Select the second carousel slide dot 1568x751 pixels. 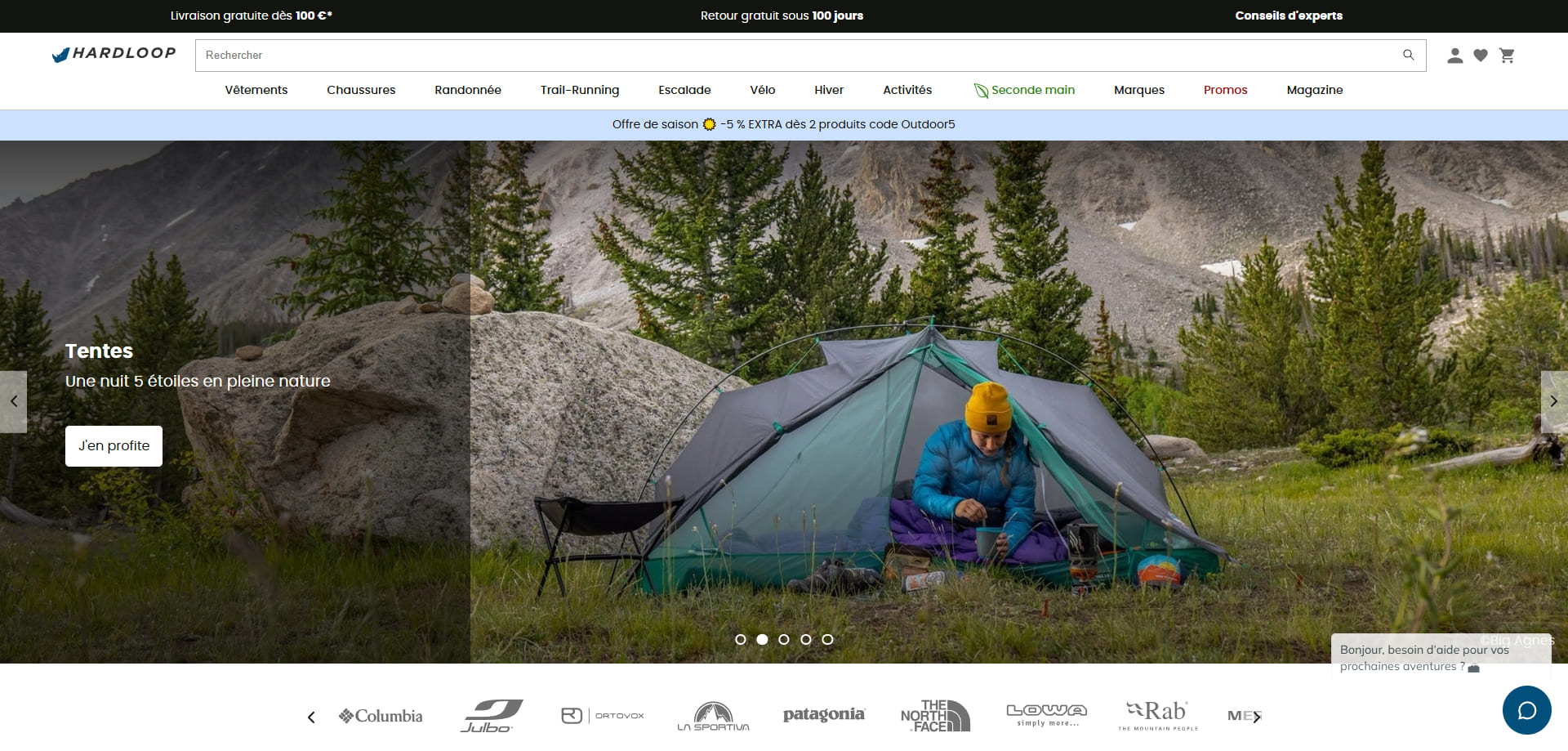(762, 640)
